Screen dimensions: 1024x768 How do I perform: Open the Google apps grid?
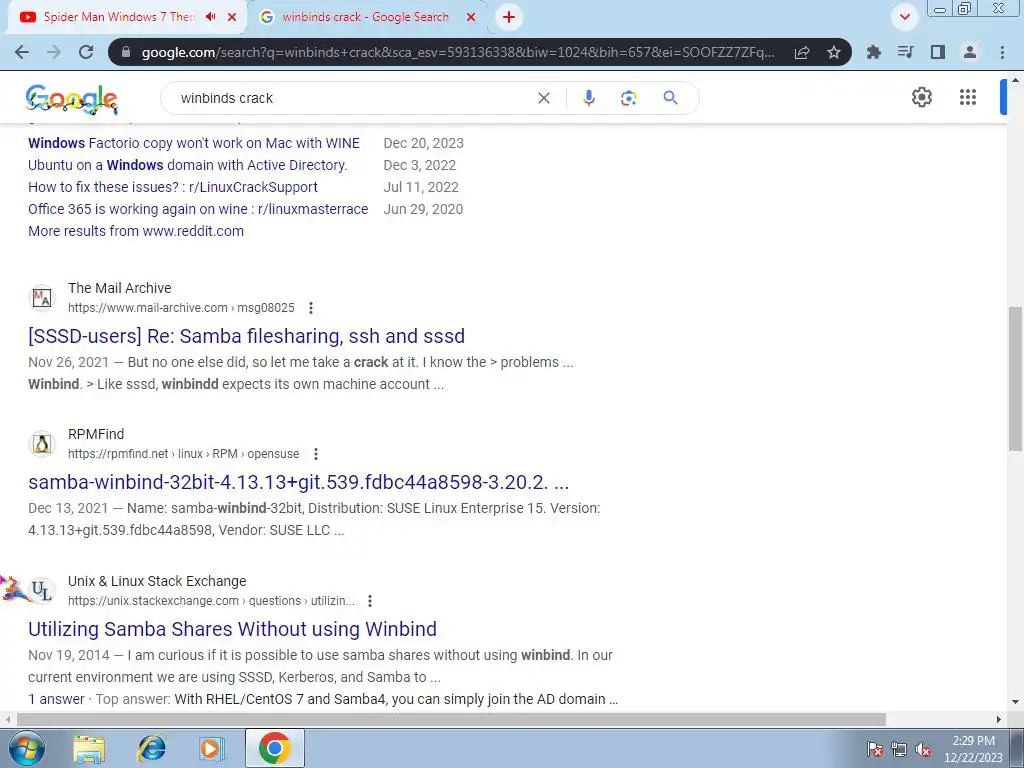tap(968, 97)
